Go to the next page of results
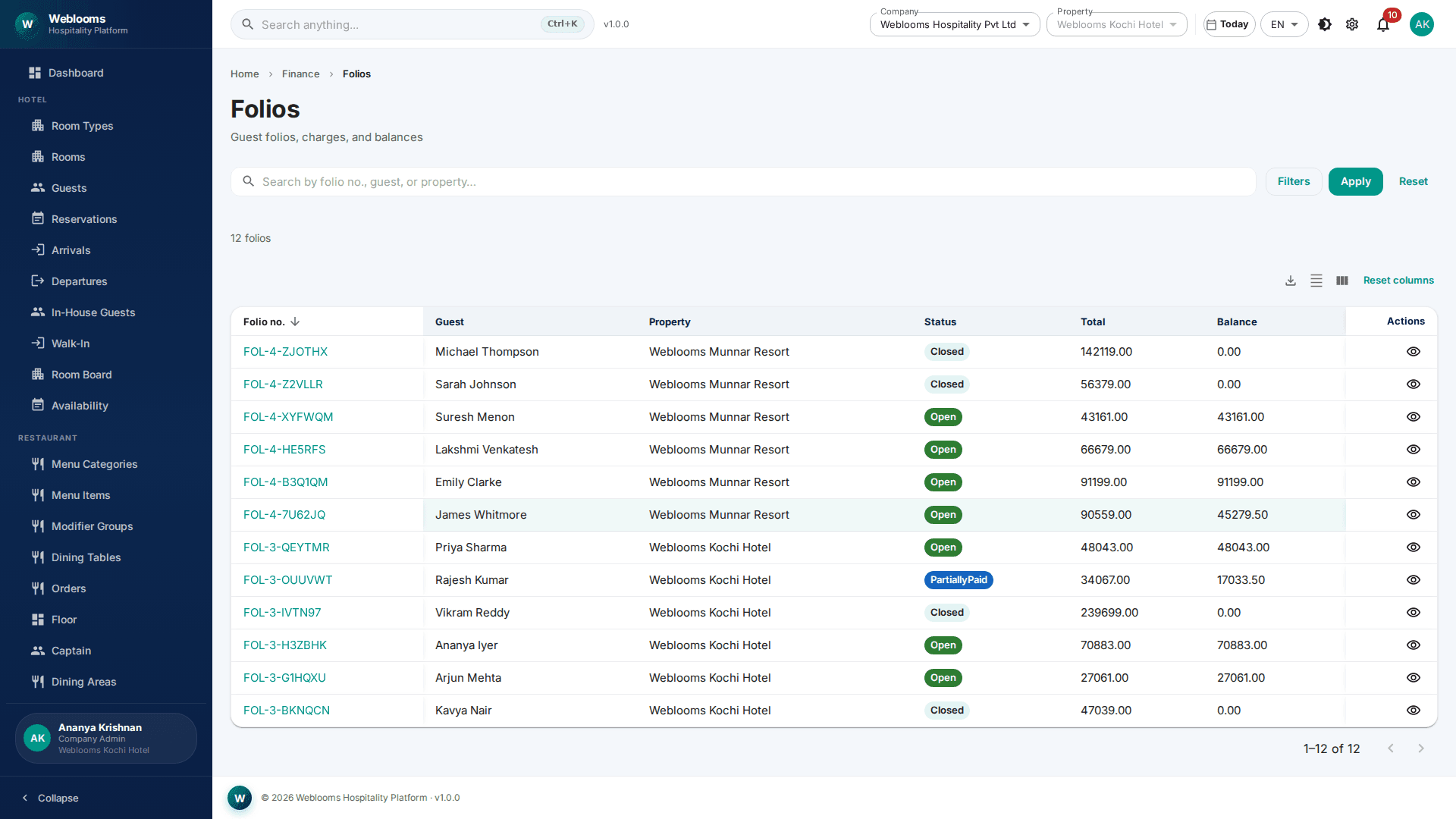 [x=1421, y=748]
